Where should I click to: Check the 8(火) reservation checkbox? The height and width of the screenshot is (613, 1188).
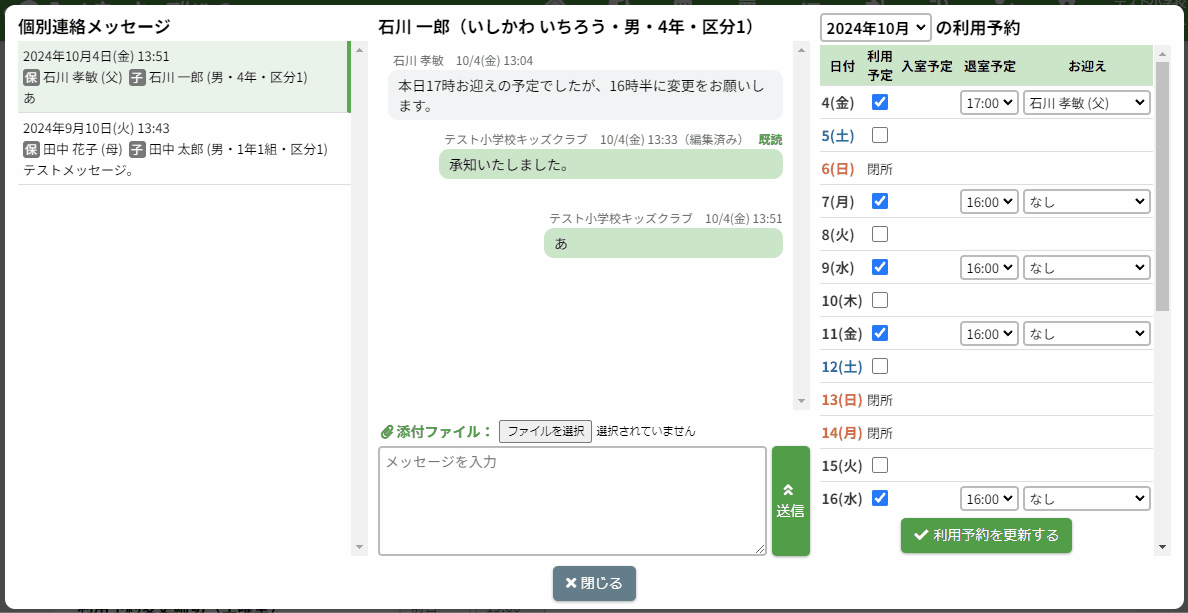click(880, 234)
